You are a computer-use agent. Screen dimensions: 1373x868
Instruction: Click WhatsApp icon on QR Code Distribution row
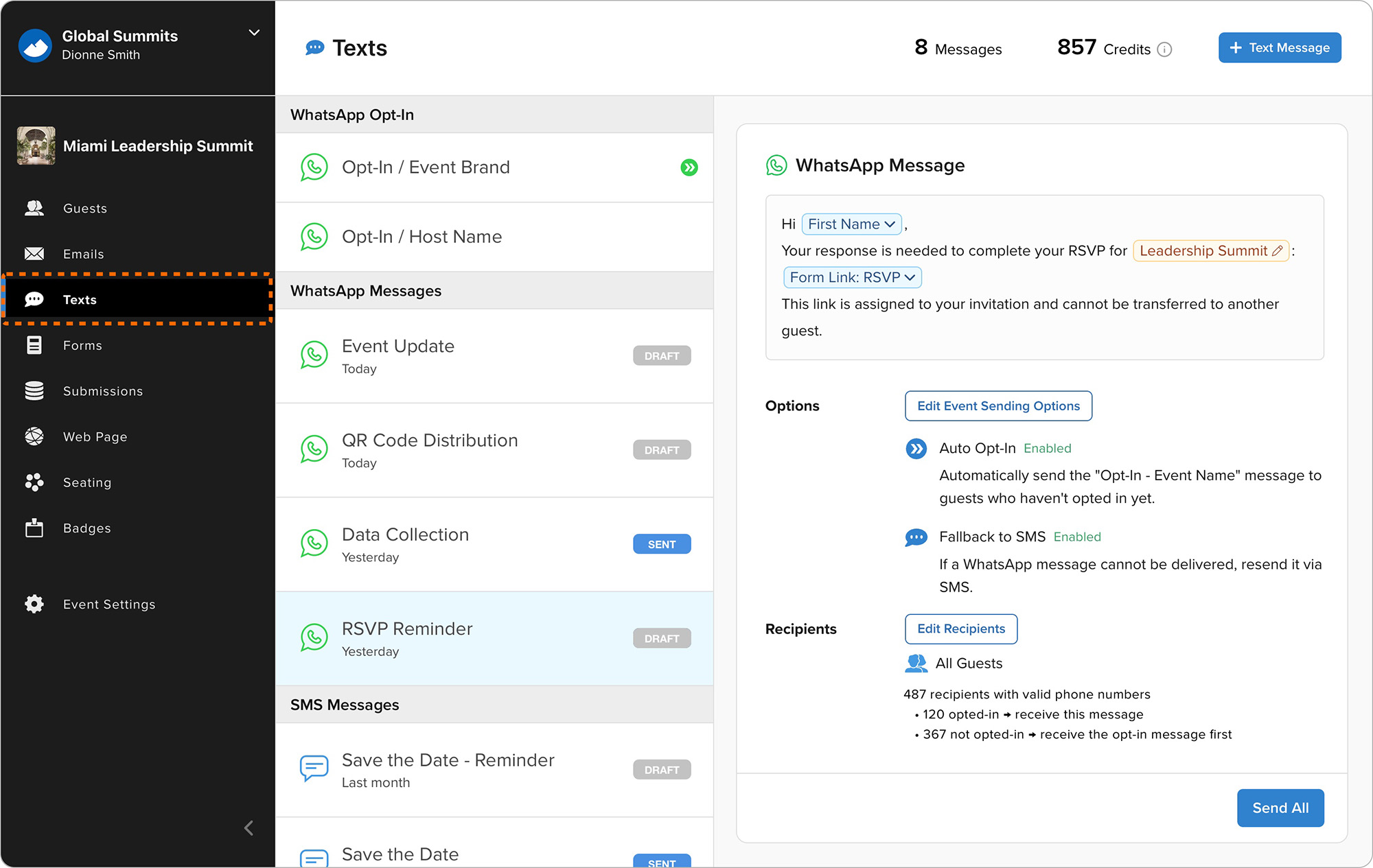coord(314,449)
